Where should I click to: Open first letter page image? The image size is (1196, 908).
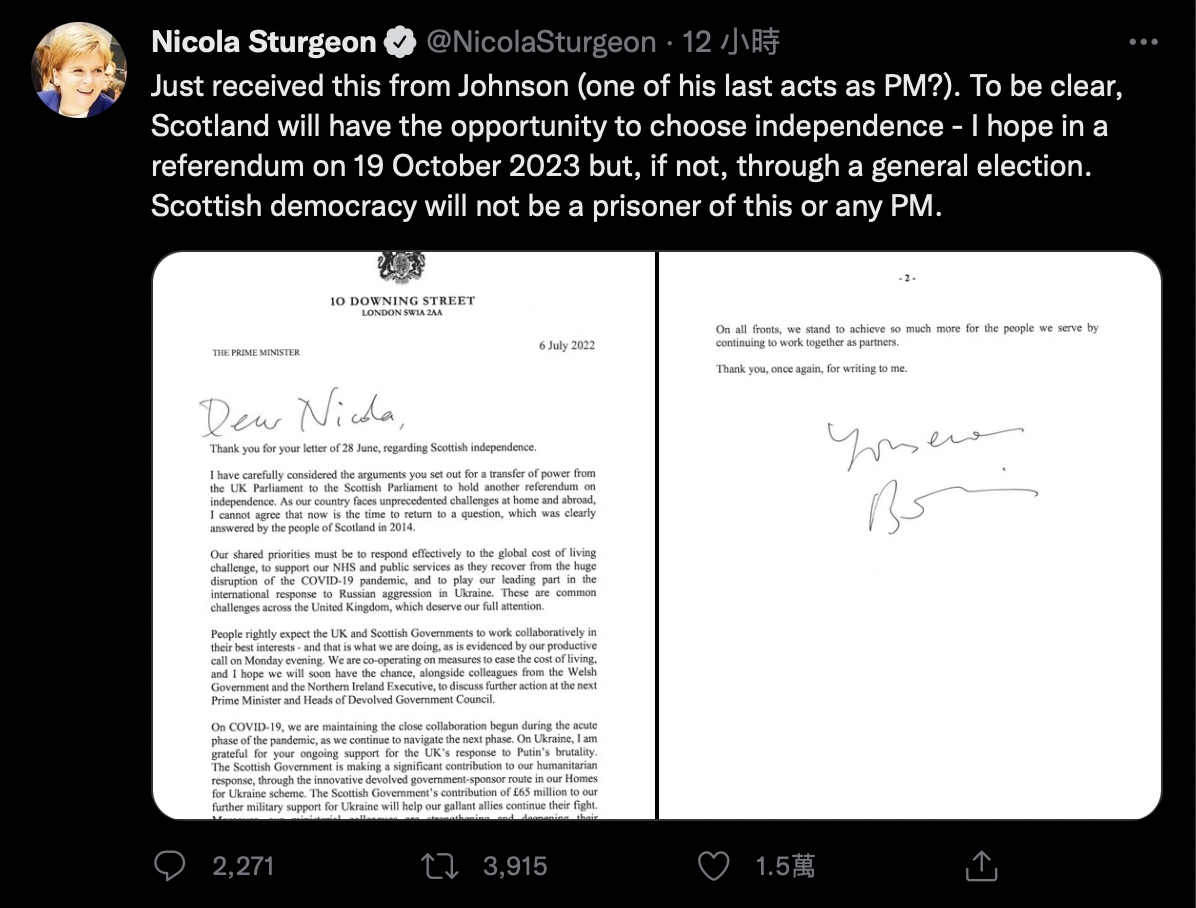click(x=403, y=536)
